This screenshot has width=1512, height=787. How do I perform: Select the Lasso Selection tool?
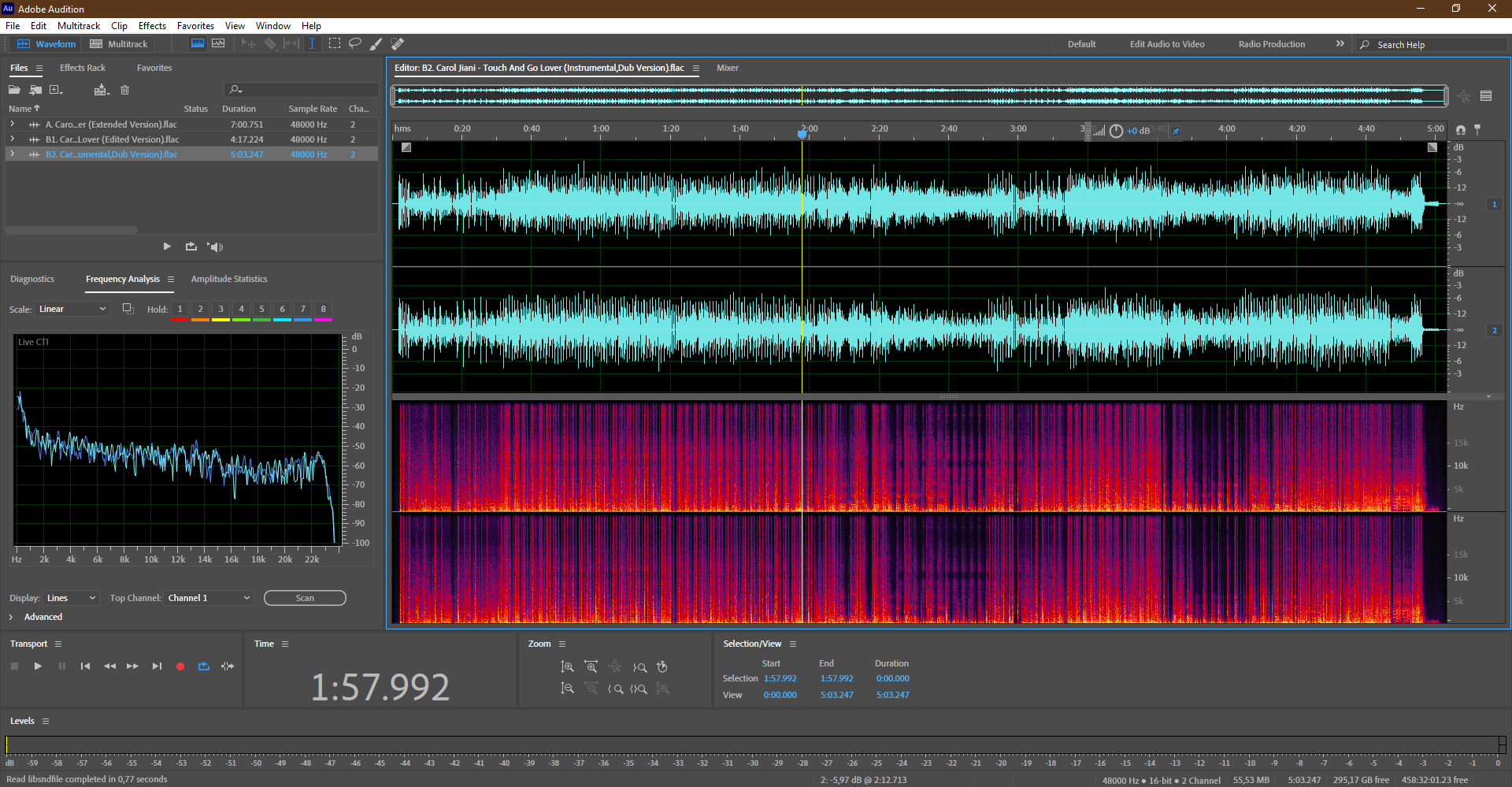[355, 43]
